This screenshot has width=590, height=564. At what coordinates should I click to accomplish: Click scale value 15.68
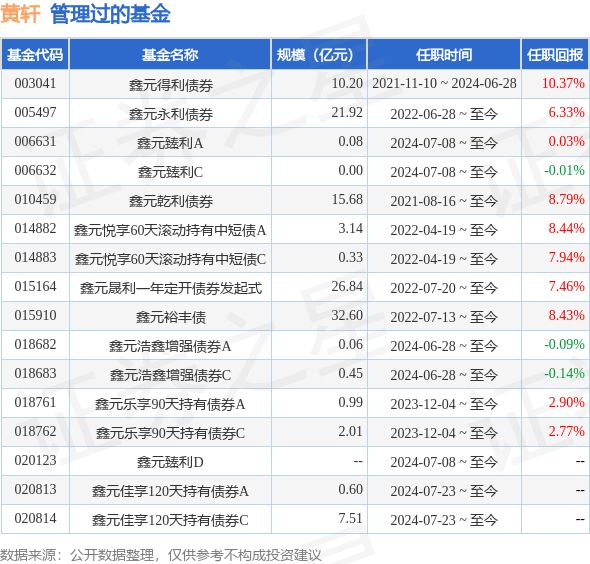click(x=347, y=199)
